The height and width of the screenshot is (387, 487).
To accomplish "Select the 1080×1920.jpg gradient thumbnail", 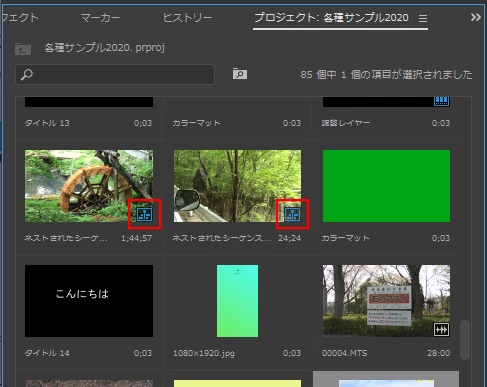I will [237, 301].
